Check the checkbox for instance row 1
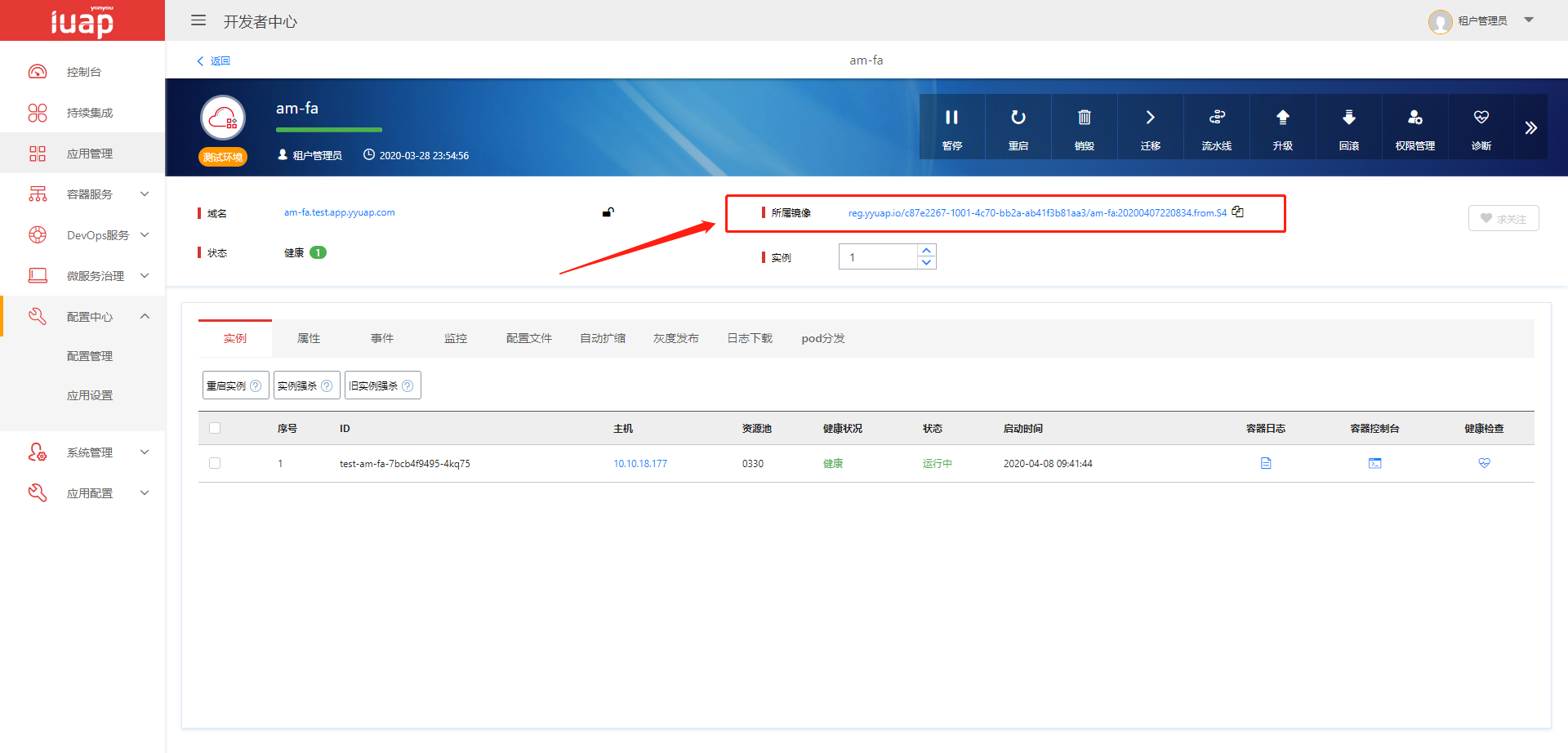 point(215,463)
